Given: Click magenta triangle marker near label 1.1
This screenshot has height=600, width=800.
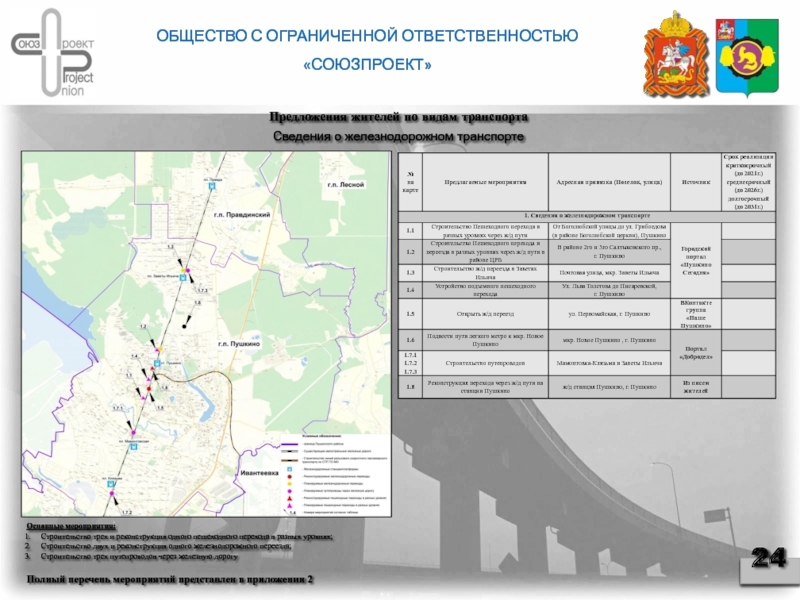Looking at the screenshot, I should [143, 397].
